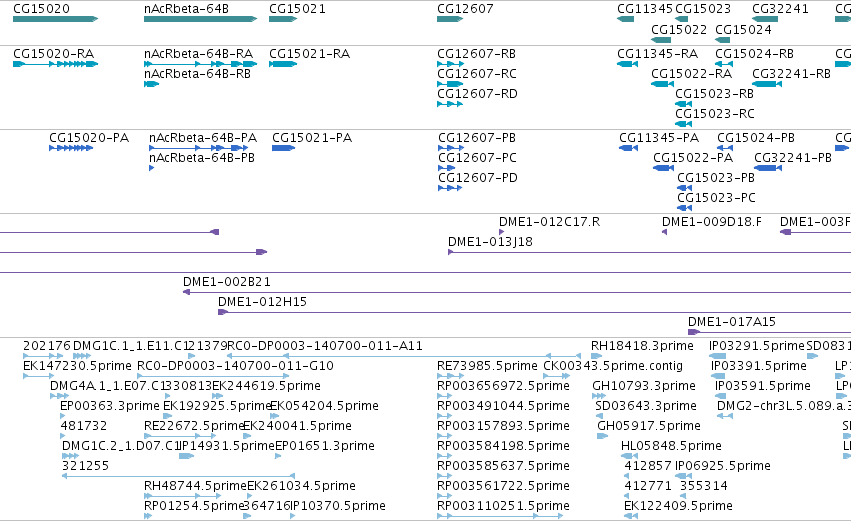This screenshot has width=851, height=521.
Task: Select the EK261034.5prime EST
Action: (x=250, y=497)
